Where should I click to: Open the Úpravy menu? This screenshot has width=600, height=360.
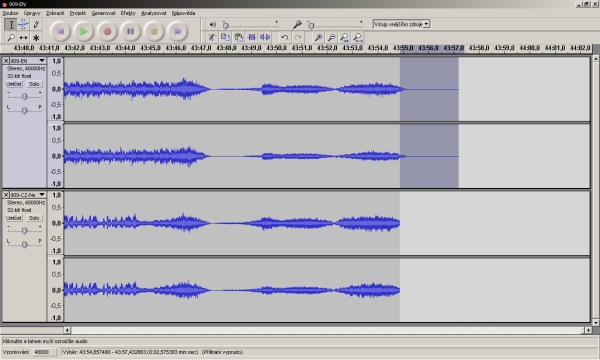point(32,13)
